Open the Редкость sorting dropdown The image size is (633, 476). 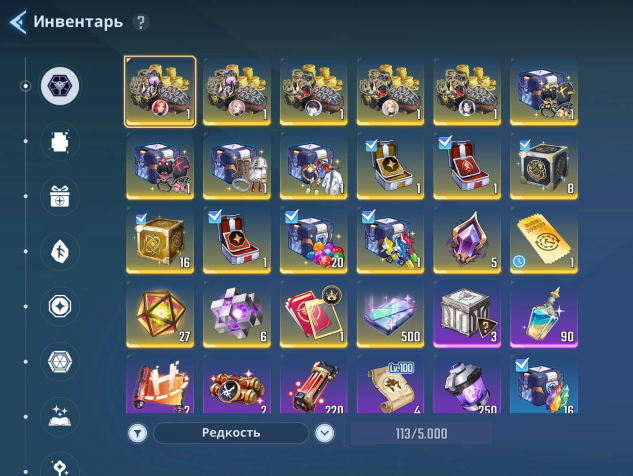[231, 433]
